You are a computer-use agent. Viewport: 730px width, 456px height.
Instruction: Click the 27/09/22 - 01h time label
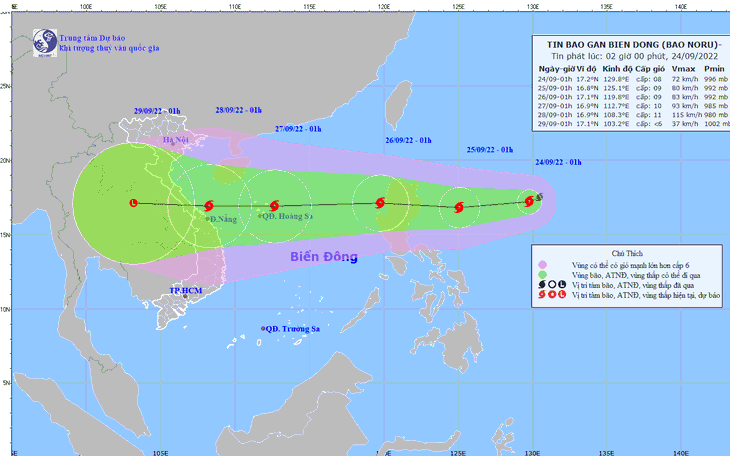[x=298, y=129]
